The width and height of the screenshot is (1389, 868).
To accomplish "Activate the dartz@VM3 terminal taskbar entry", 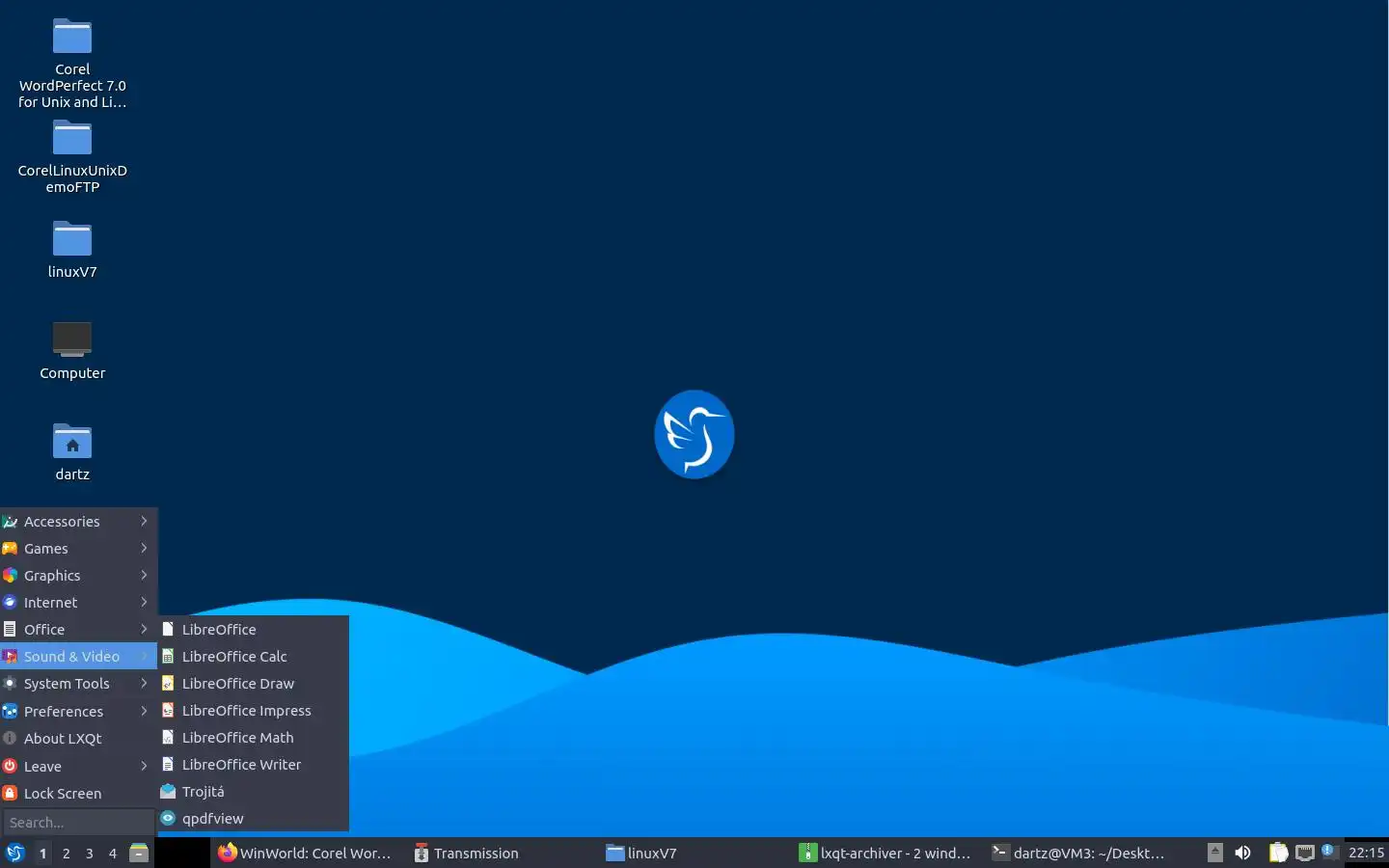I will click(1082, 853).
